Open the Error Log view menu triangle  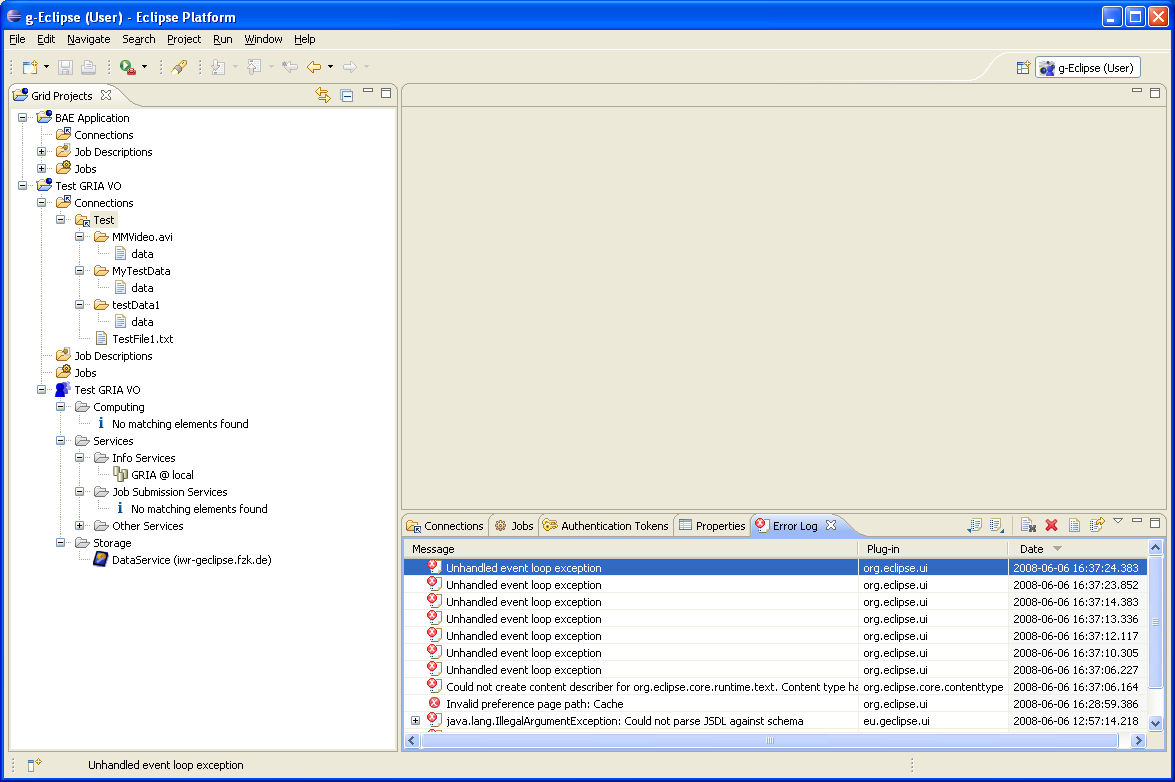pos(1118,521)
